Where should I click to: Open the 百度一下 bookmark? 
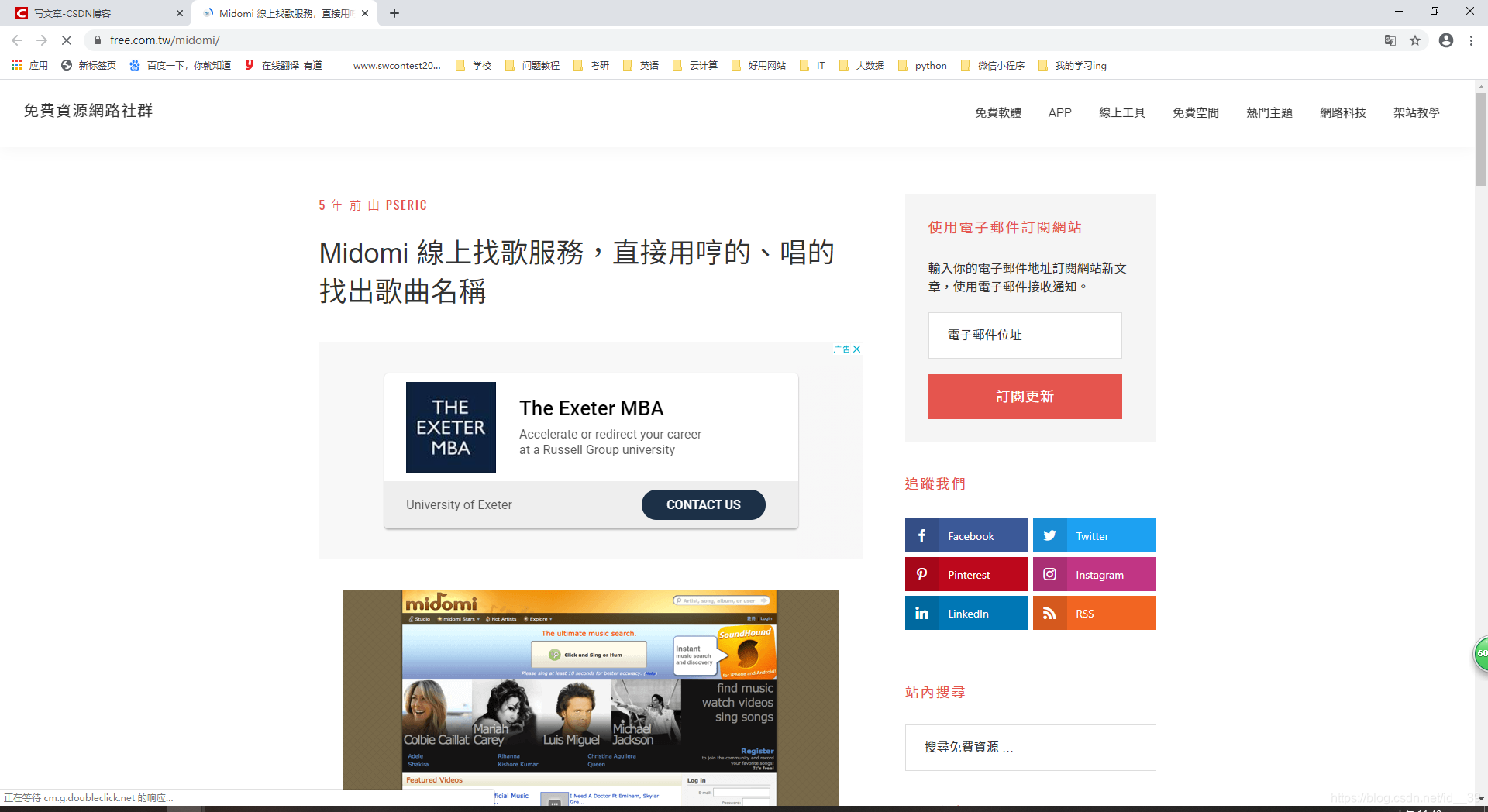click(180, 66)
